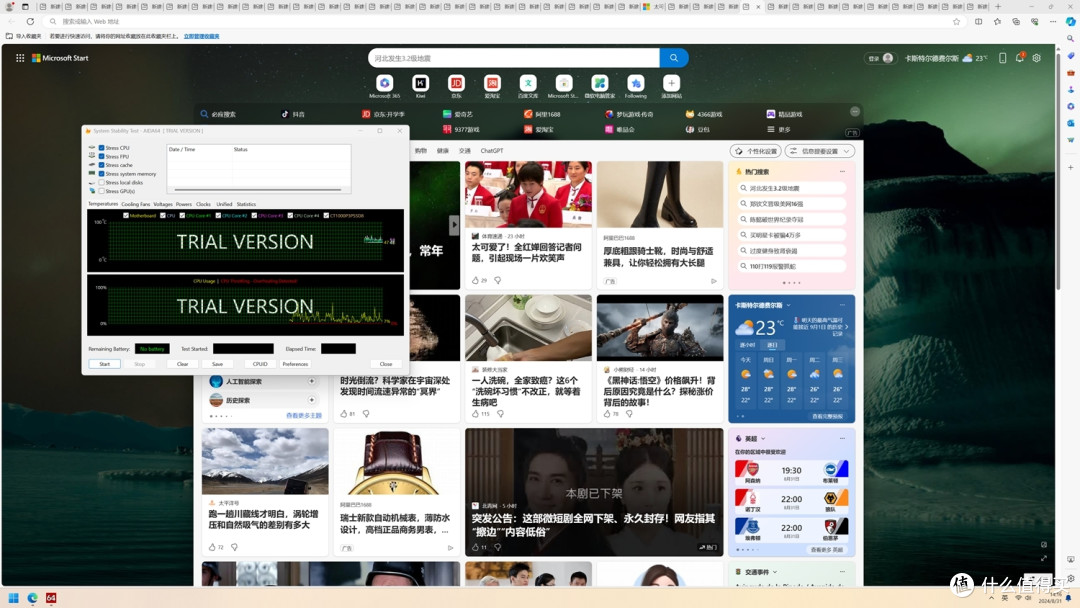Viewport: 1080px width, 608px height.
Task: Open mobile phone icon in page header
Action: (x=1002, y=58)
